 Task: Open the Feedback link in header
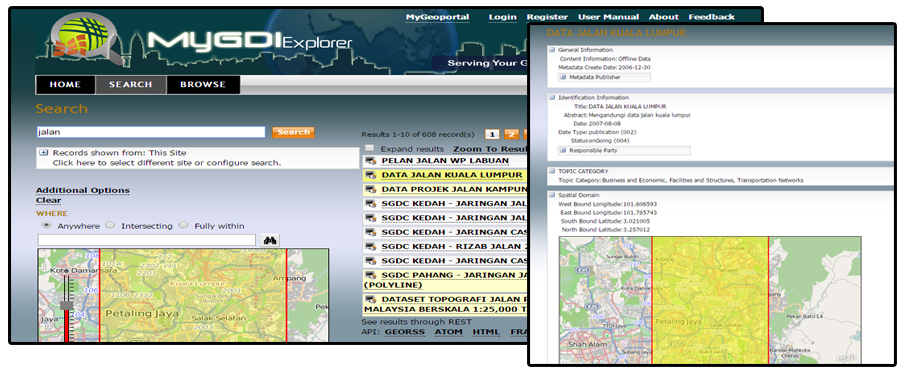coord(711,17)
